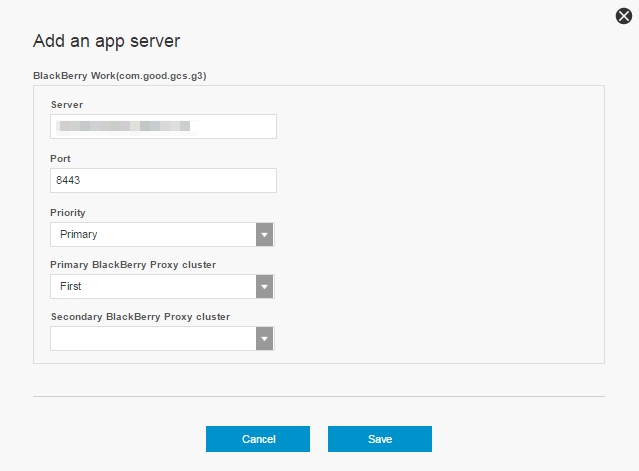Open the Secondary BlackBerry Proxy cluster dropdown

tap(153, 339)
